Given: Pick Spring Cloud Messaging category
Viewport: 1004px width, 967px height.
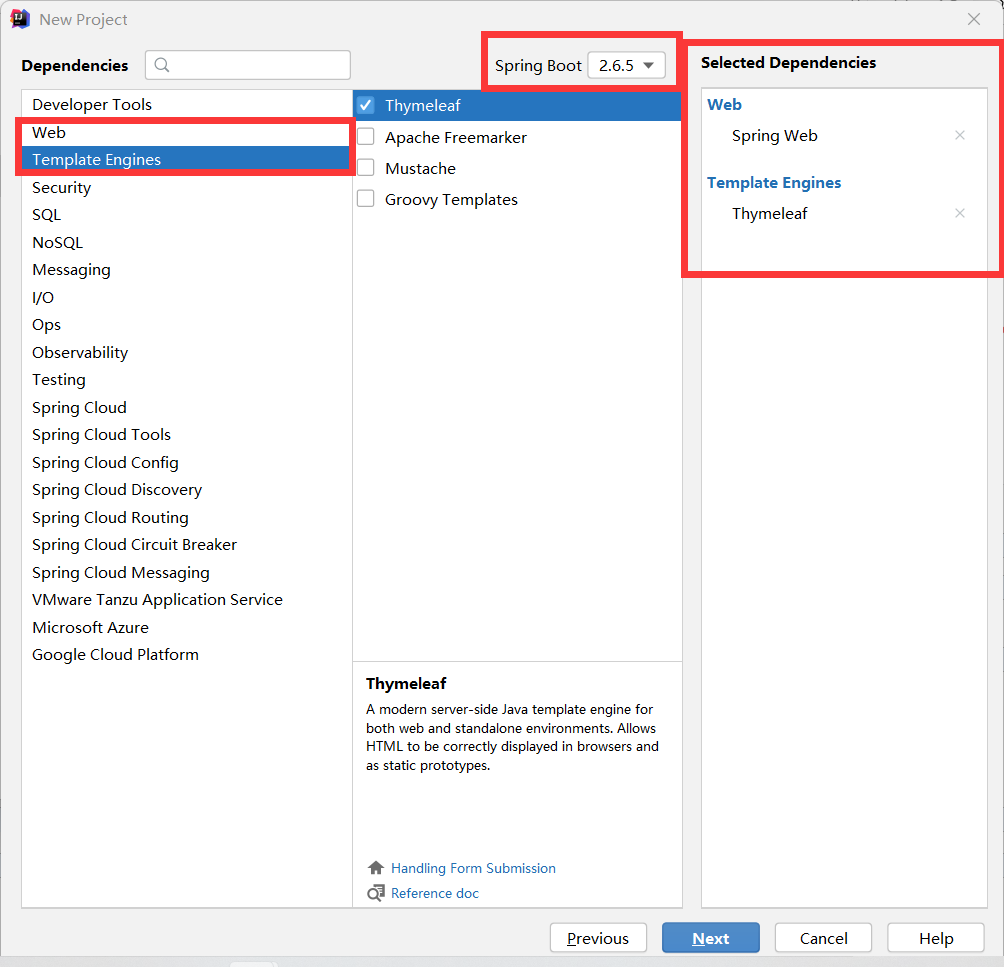Looking at the screenshot, I should coord(186,573).
